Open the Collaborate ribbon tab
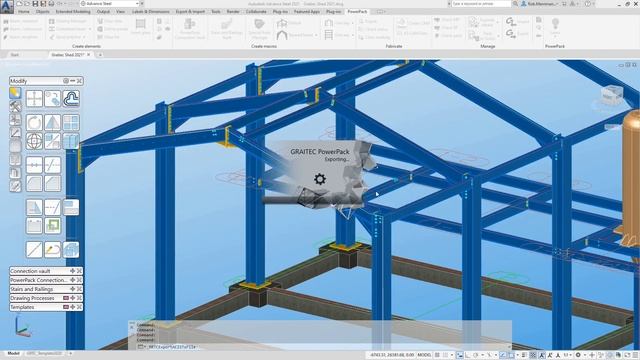 pos(256,12)
